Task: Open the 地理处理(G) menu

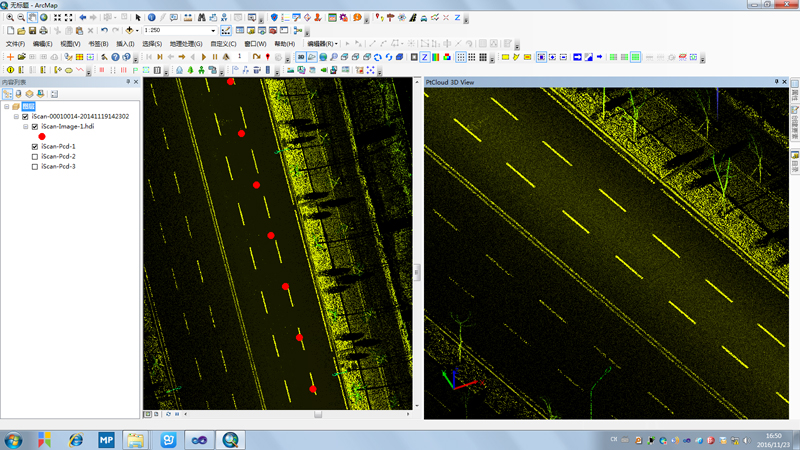Action: click(186, 44)
